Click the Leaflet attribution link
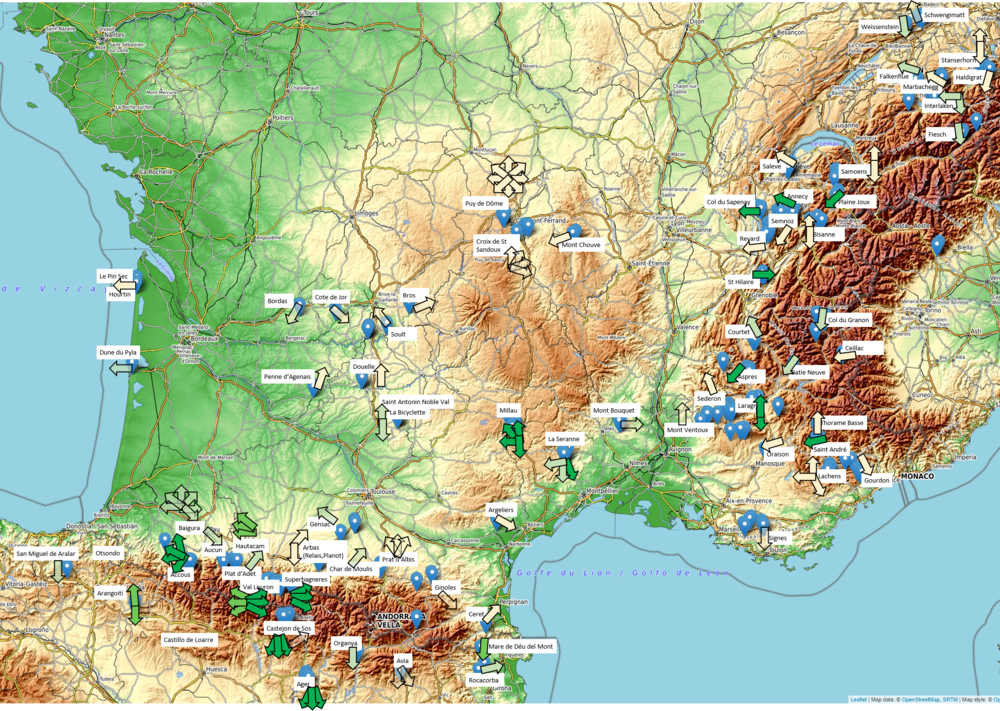This screenshot has width=1000, height=711. tap(858, 700)
